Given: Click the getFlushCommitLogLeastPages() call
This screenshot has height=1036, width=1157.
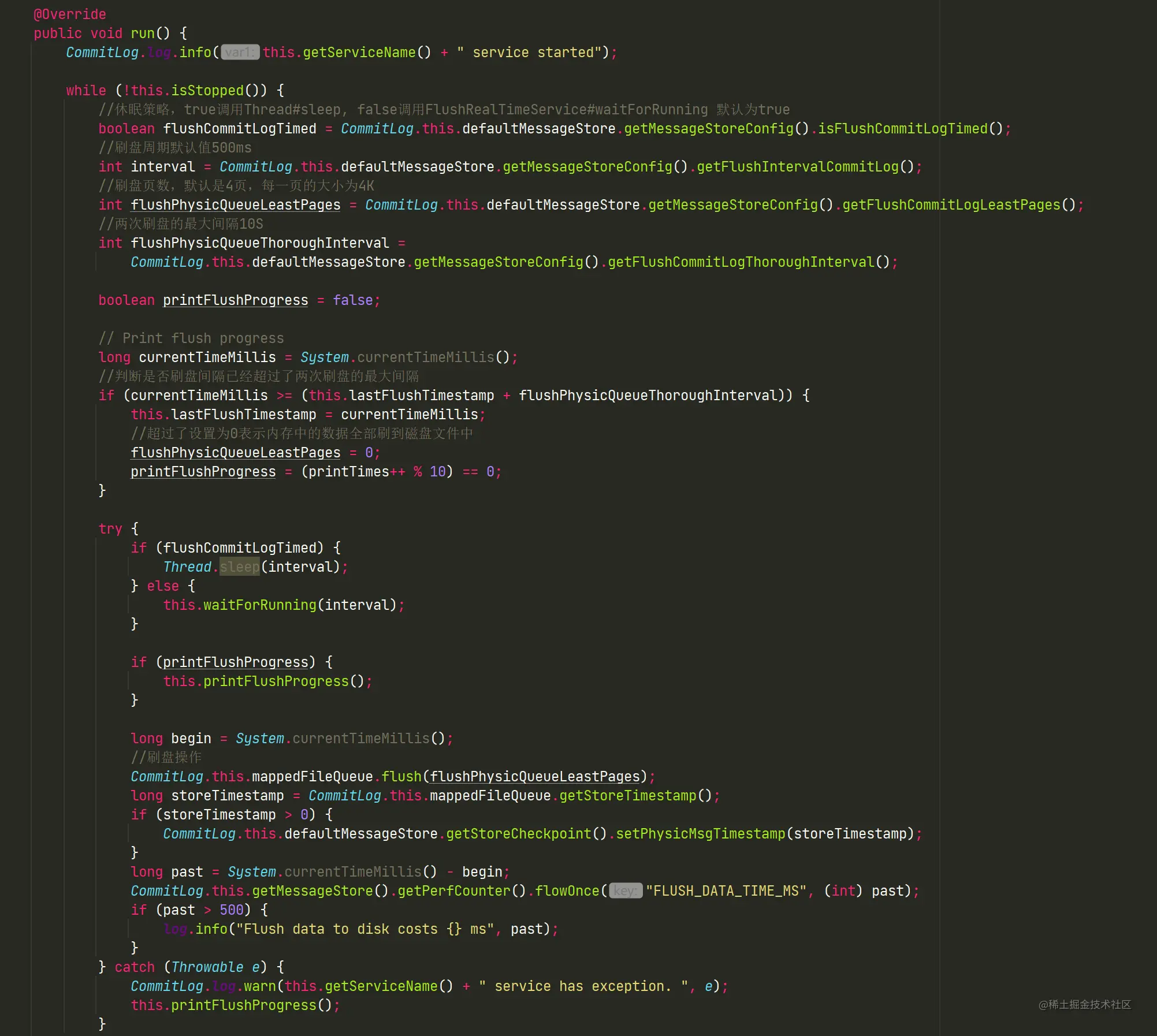Looking at the screenshot, I should pos(959,204).
